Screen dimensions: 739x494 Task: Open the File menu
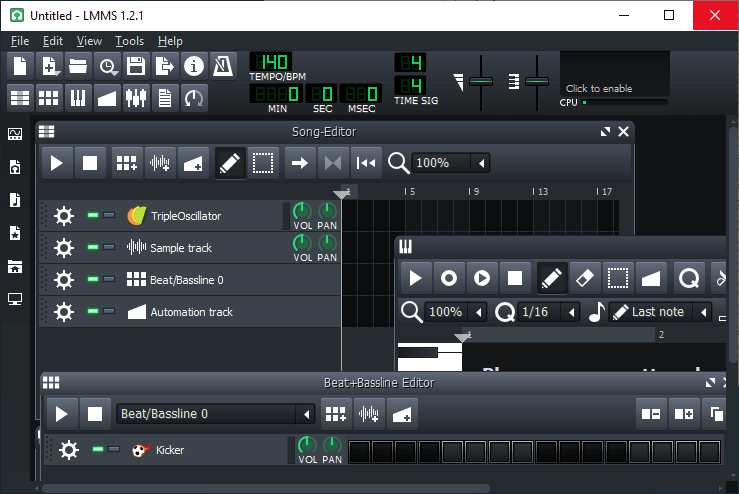click(20, 41)
